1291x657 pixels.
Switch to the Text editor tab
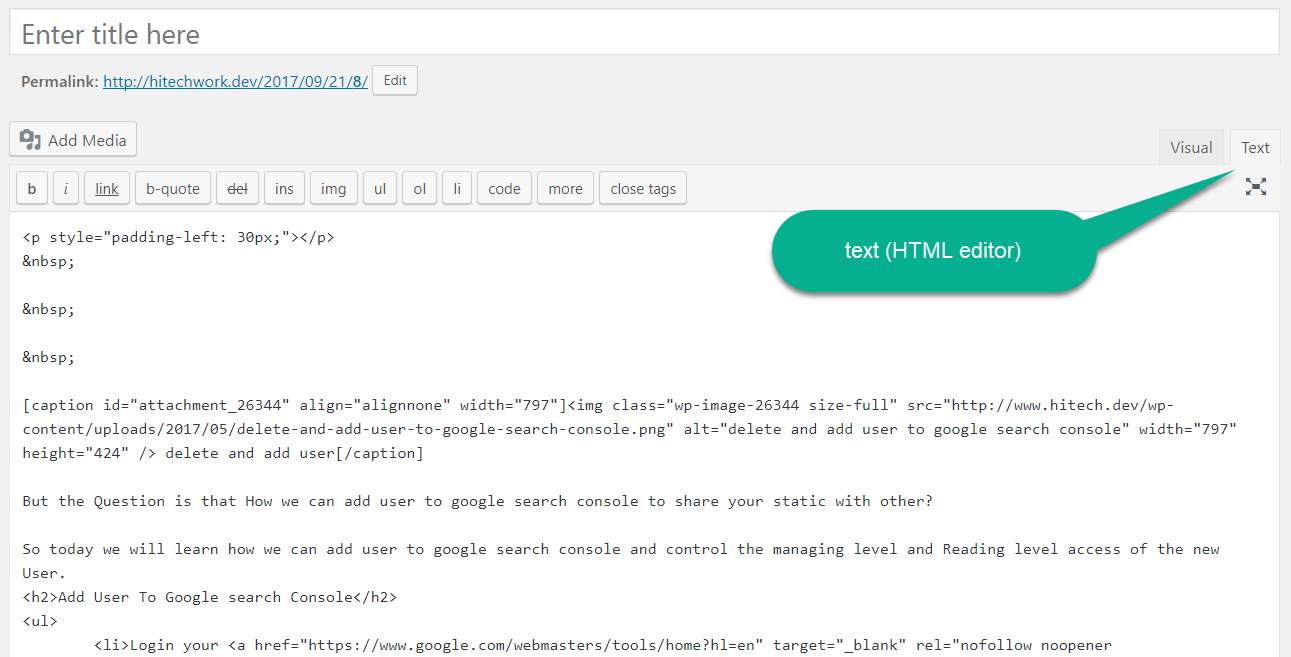(1255, 147)
